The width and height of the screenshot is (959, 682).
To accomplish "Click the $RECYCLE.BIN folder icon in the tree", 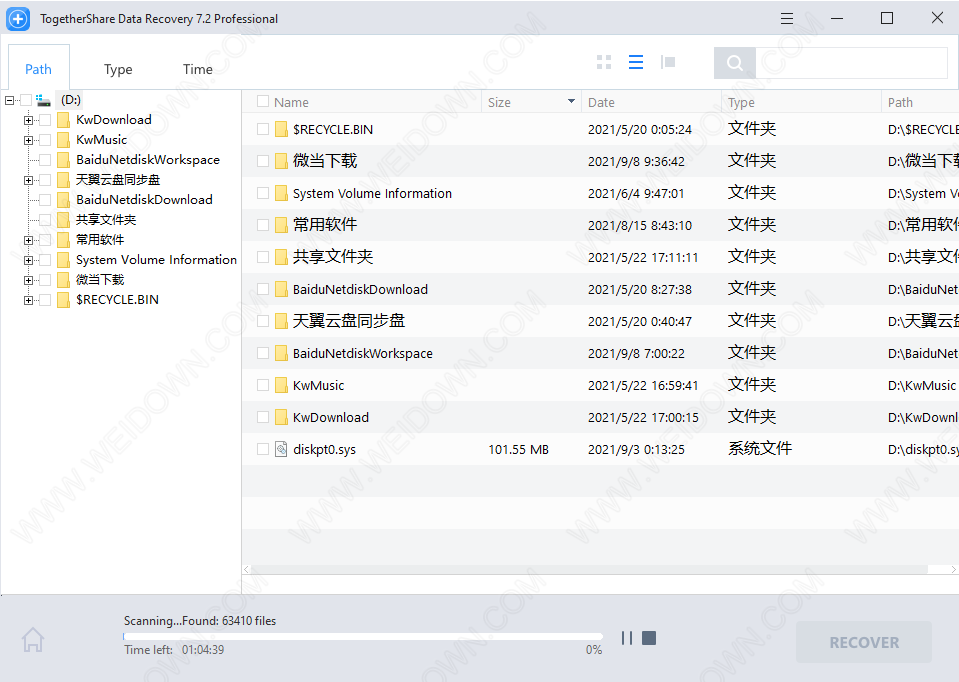I will coord(63,300).
